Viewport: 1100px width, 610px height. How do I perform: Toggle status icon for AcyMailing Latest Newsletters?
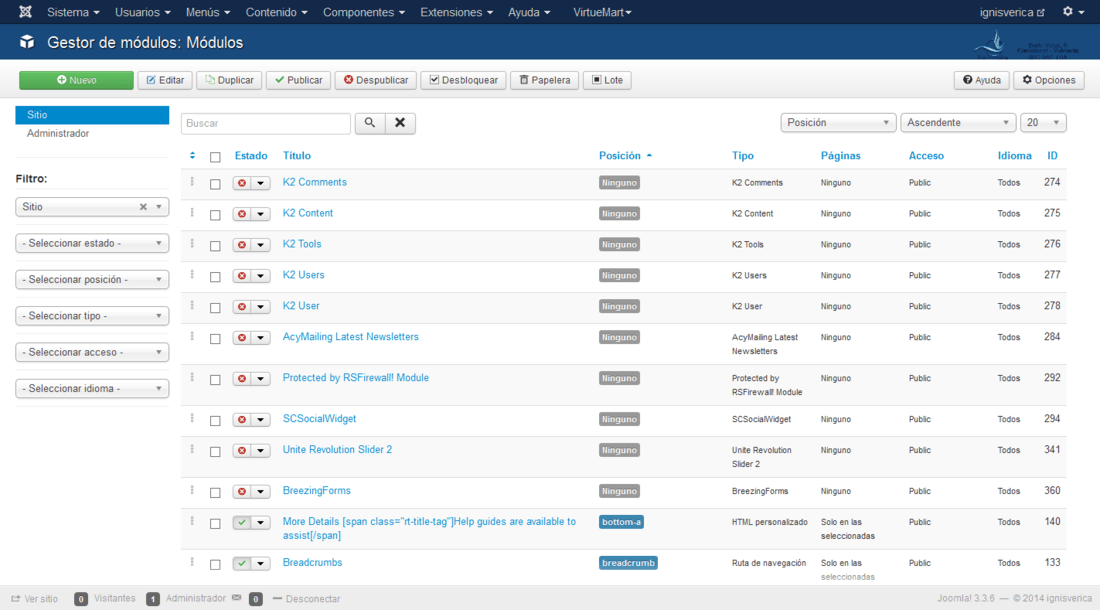coord(242,337)
